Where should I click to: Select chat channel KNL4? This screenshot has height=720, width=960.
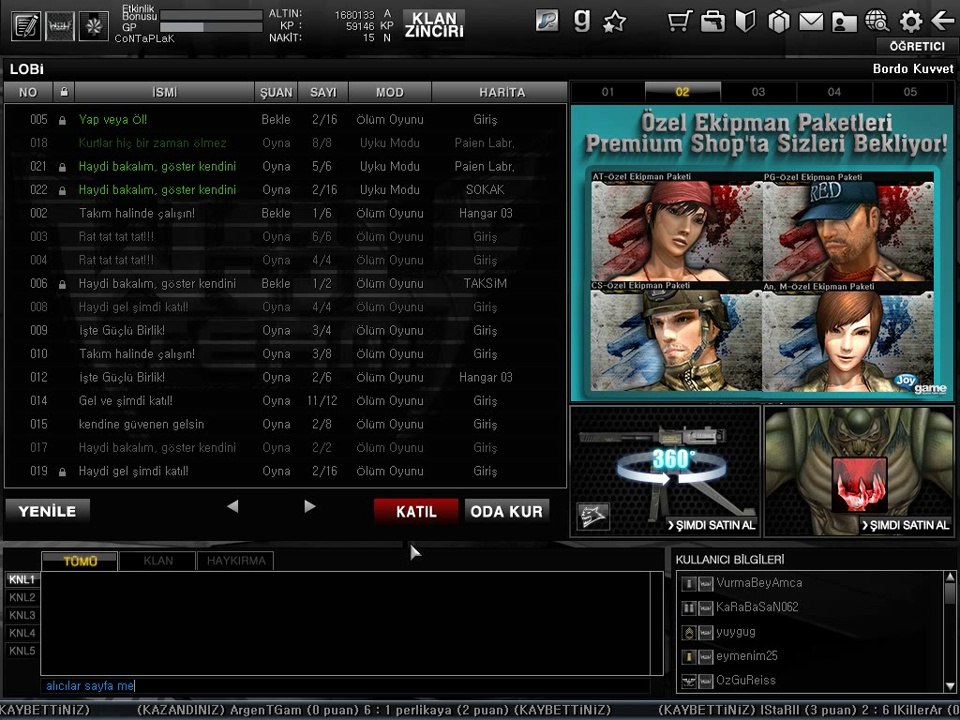pyautogui.click(x=22, y=632)
